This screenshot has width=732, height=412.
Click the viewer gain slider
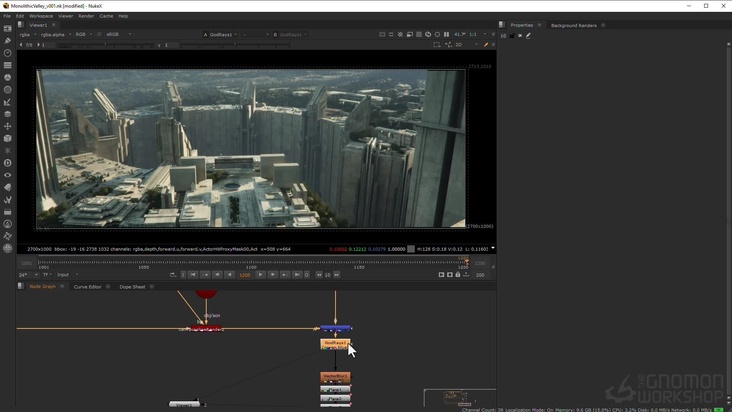[105, 45]
